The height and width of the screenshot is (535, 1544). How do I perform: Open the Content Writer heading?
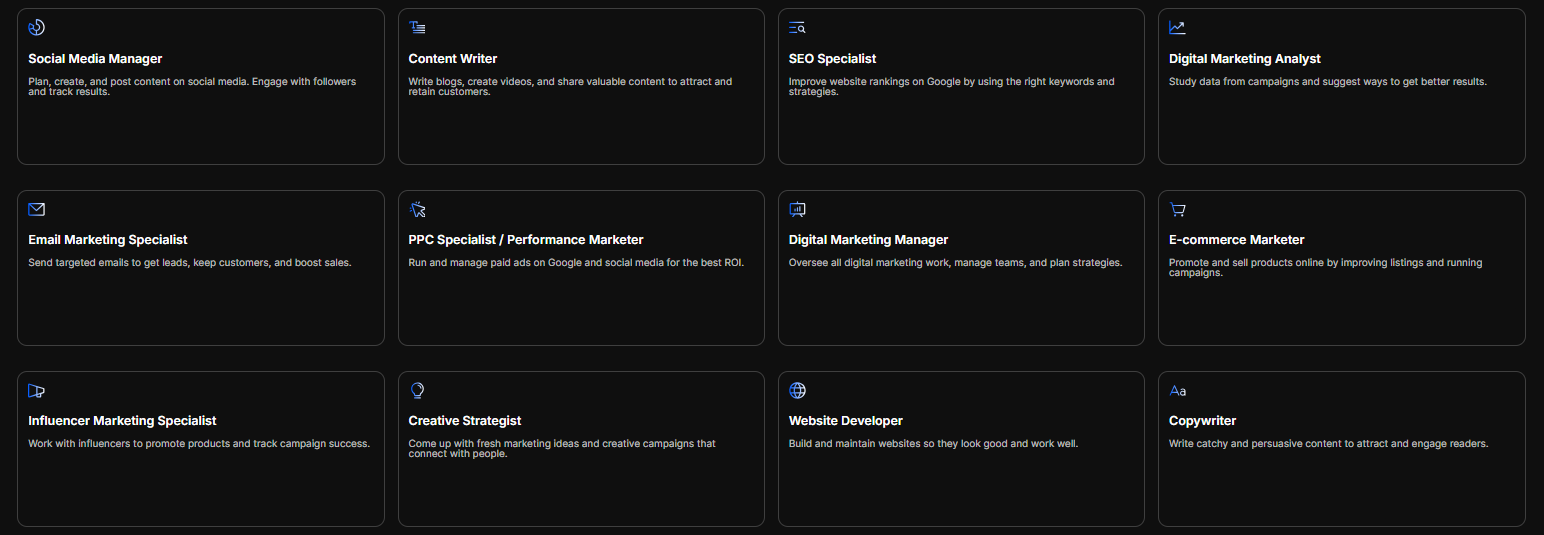point(453,59)
